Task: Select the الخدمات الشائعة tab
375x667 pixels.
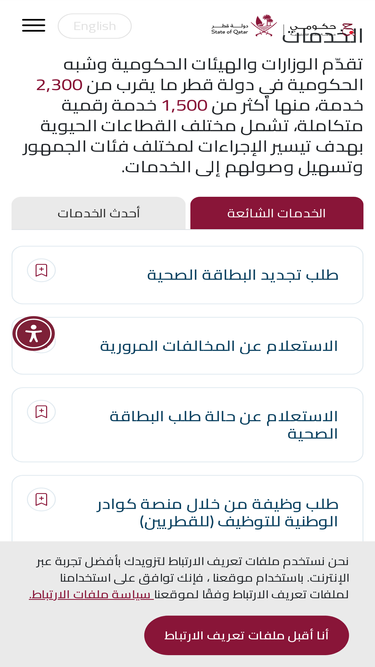Action: pos(277,213)
